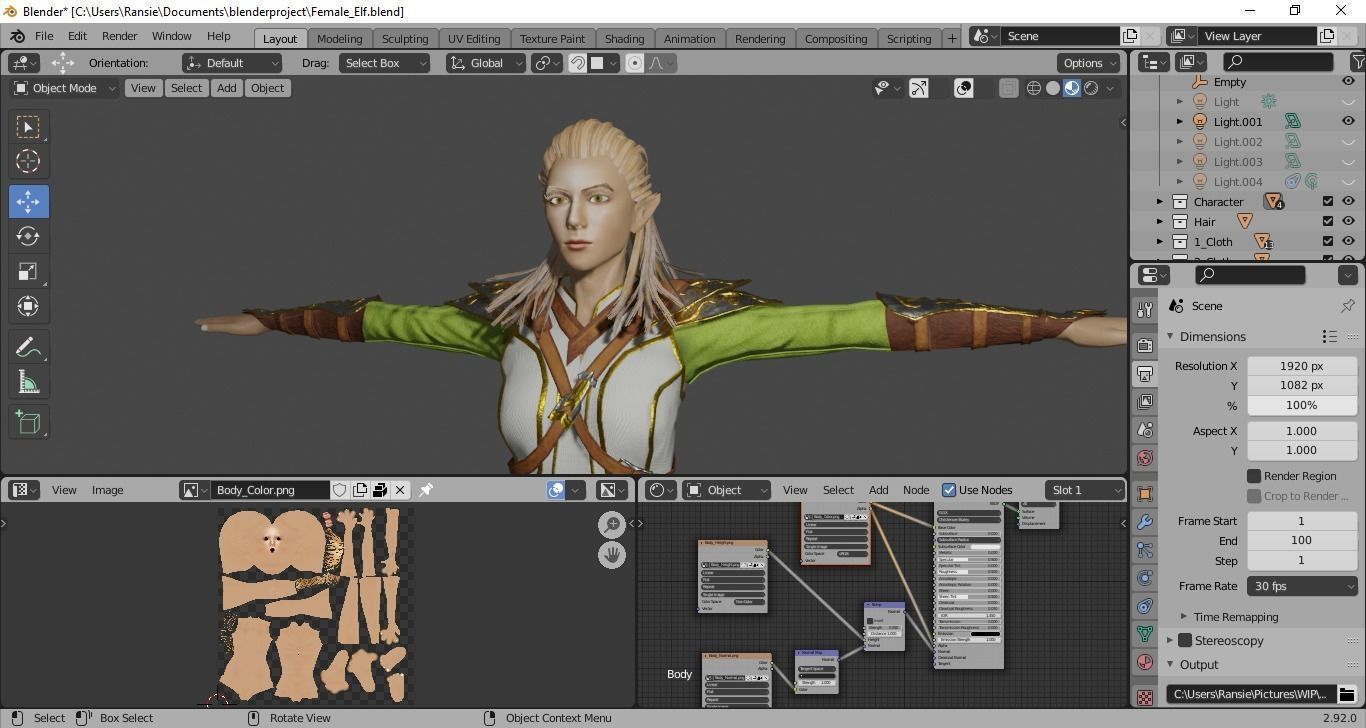Select the Annotate pencil tool
This screenshot has height=728, width=1366.
(28, 347)
